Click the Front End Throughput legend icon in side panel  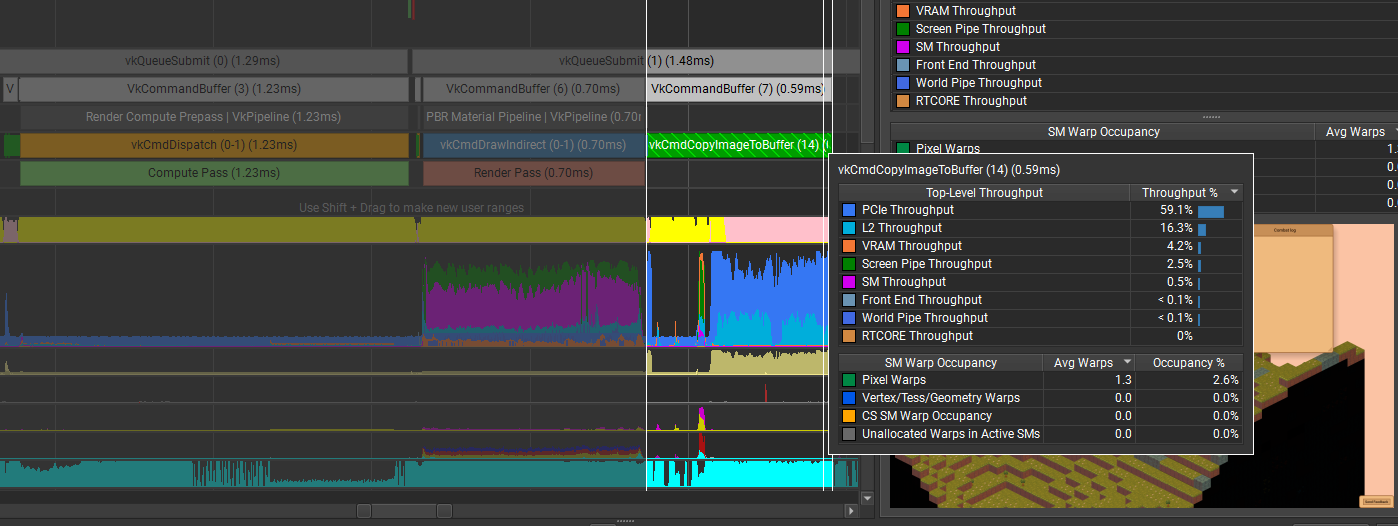point(903,65)
